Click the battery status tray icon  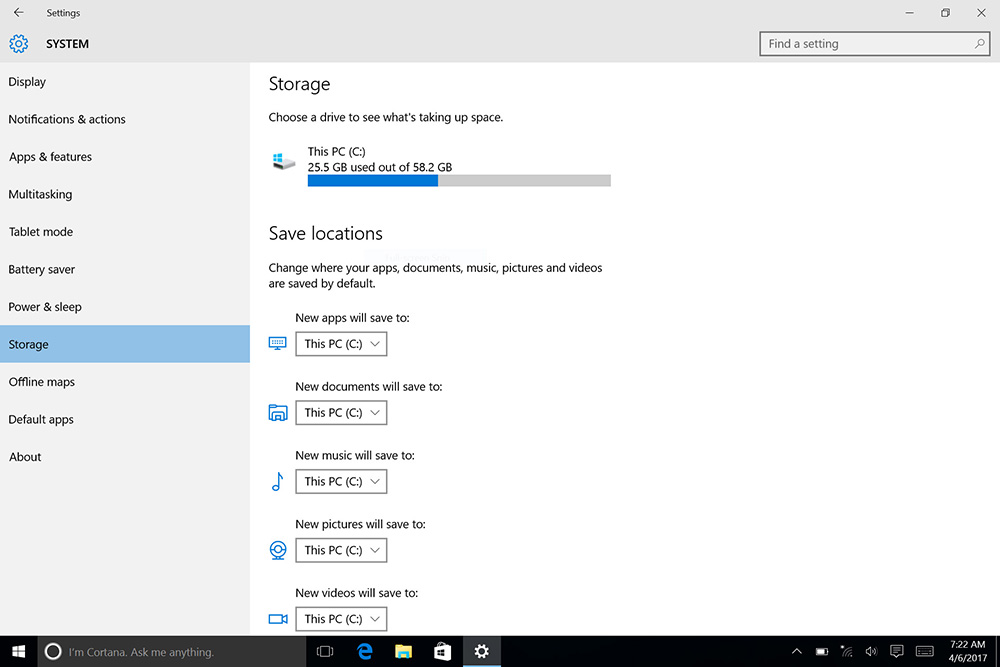tap(822, 651)
